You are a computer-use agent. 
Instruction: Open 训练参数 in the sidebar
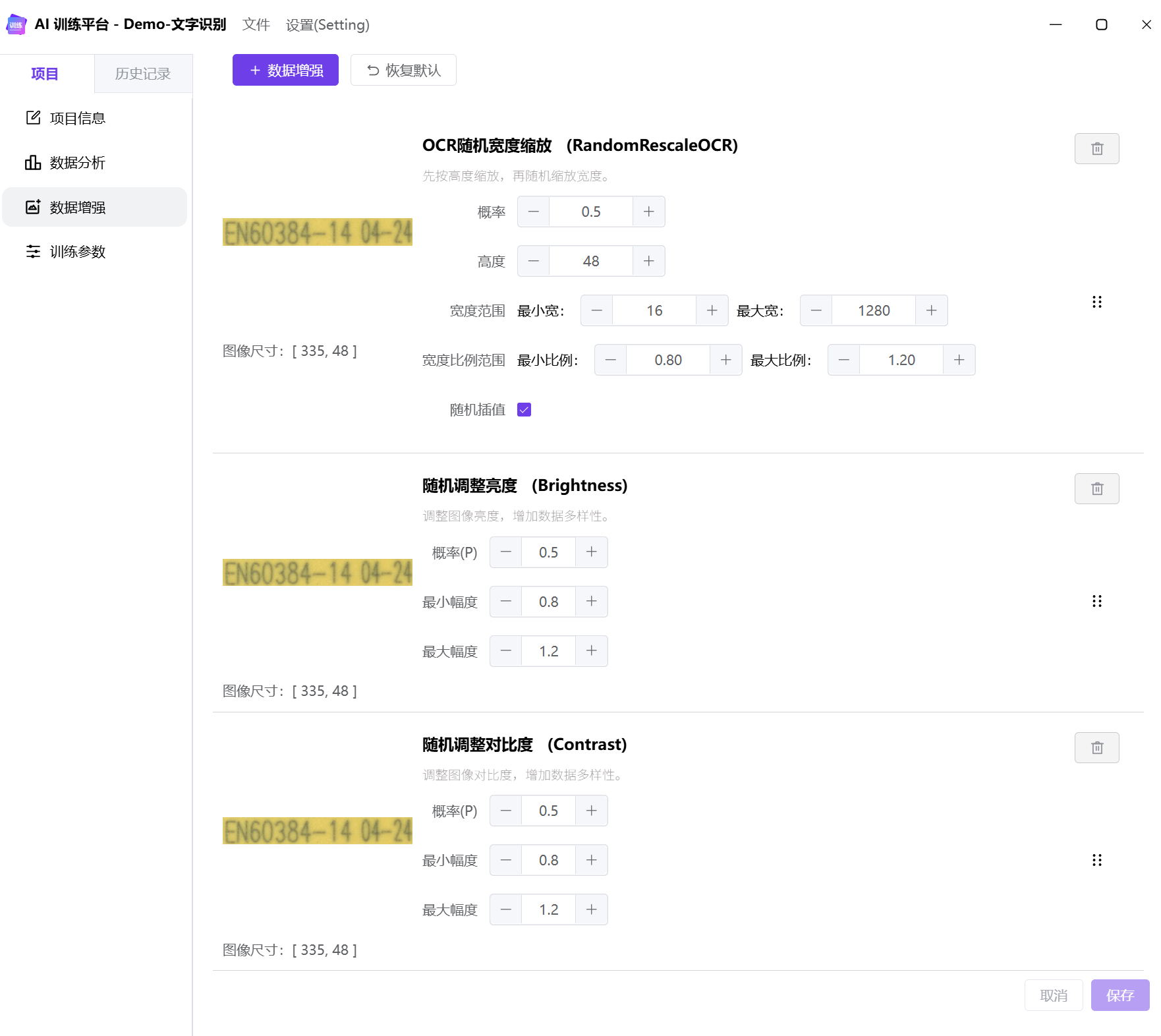point(77,252)
